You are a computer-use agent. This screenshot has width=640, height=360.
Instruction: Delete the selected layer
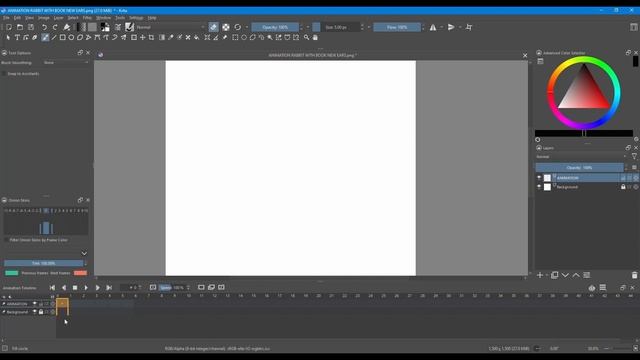pos(634,275)
